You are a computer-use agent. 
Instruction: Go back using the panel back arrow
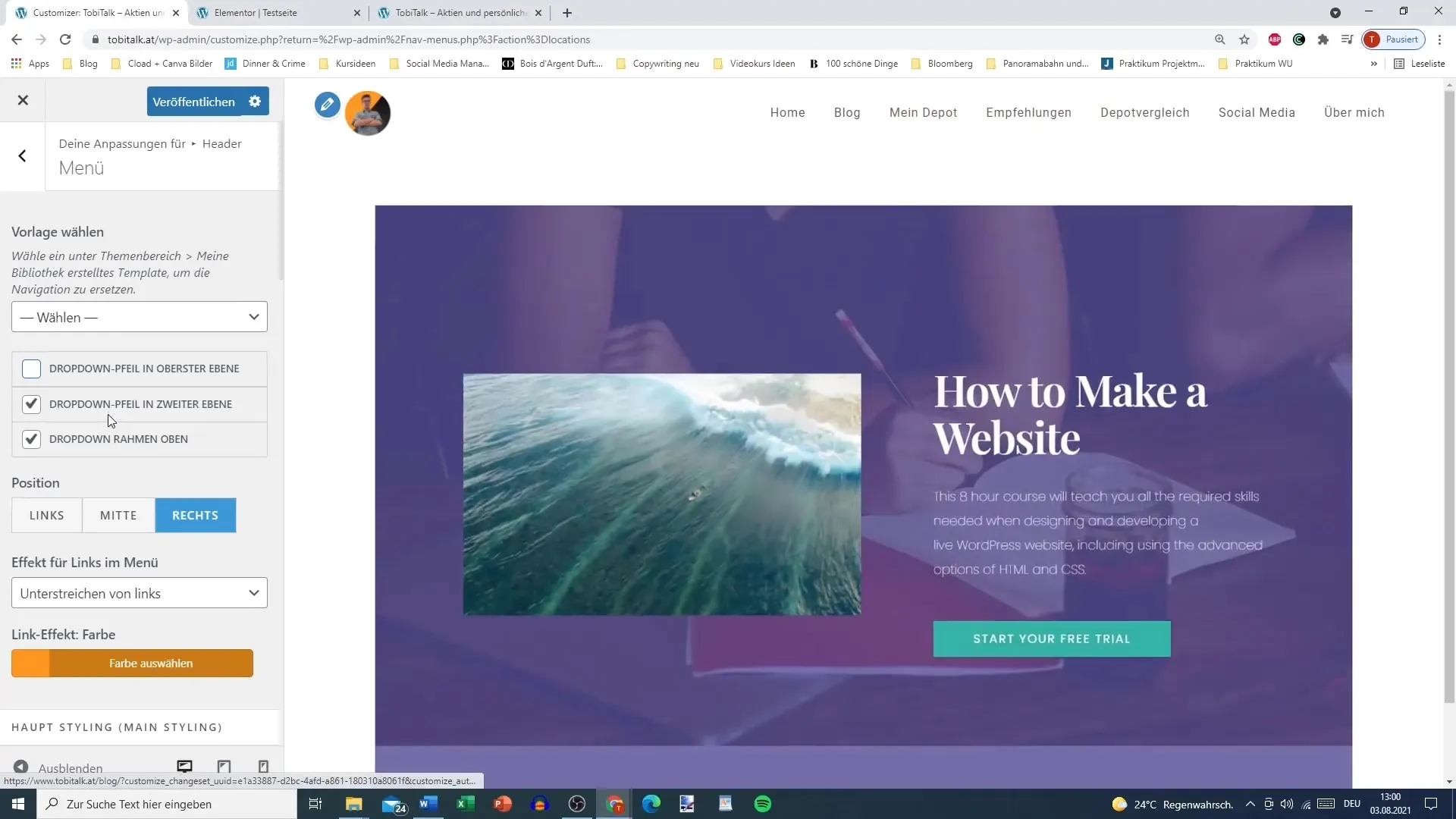[22, 155]
